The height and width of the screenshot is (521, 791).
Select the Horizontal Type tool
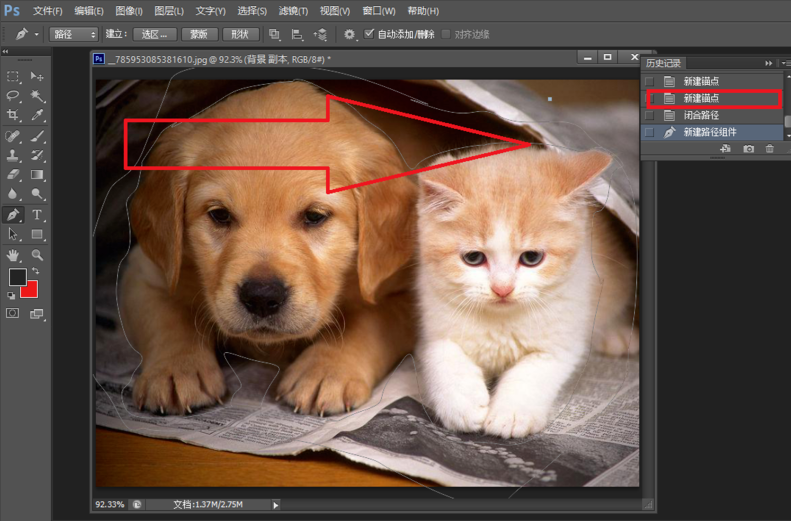tap(37, 215)
